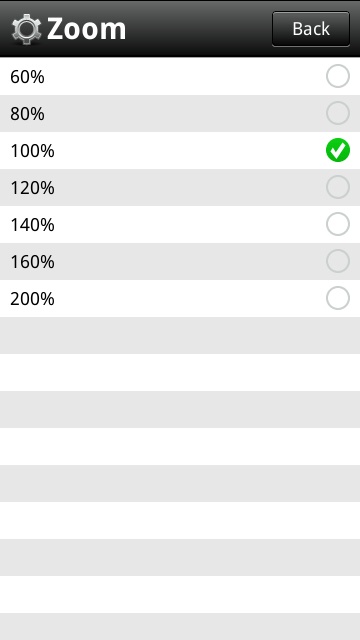
Task: Click the green checkmark for 100%
Action: click(338, 150)
